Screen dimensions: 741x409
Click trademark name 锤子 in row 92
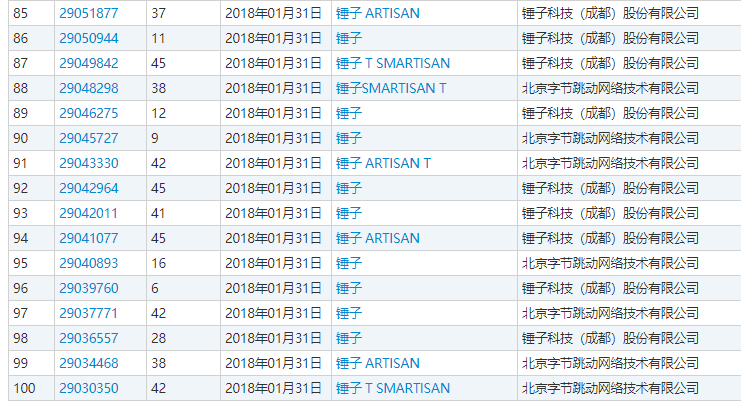point(349,189)
